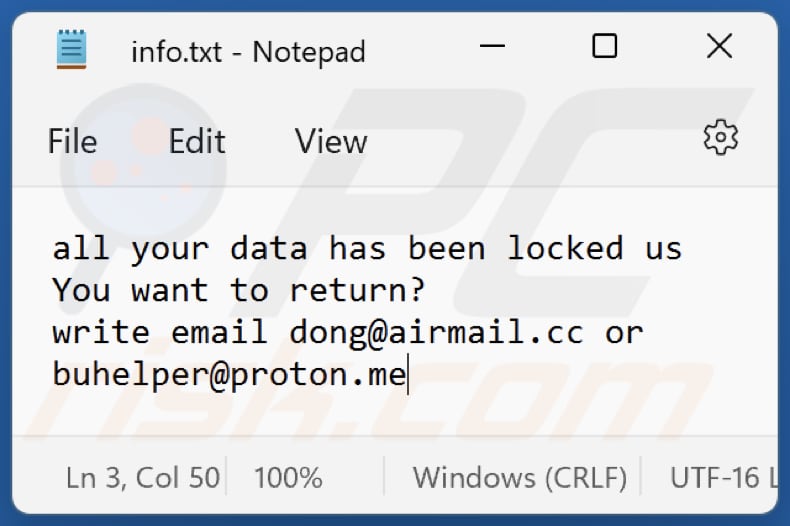Click the Notepad app icon in title bar

tap(72, 48)
